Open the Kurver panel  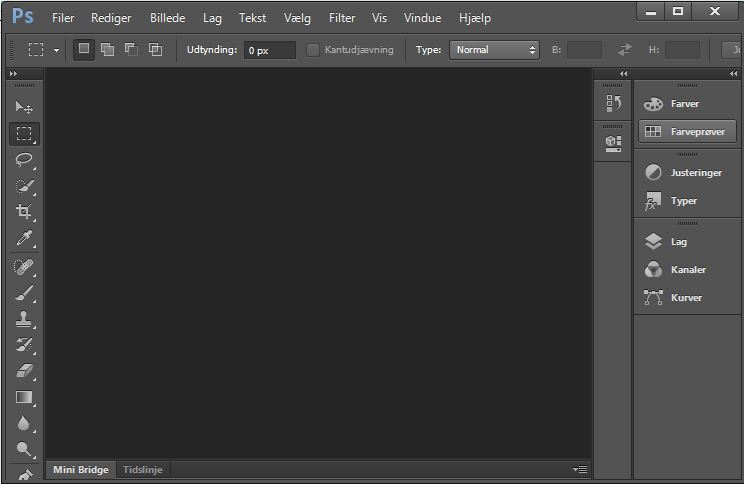(x=687, y=298)
